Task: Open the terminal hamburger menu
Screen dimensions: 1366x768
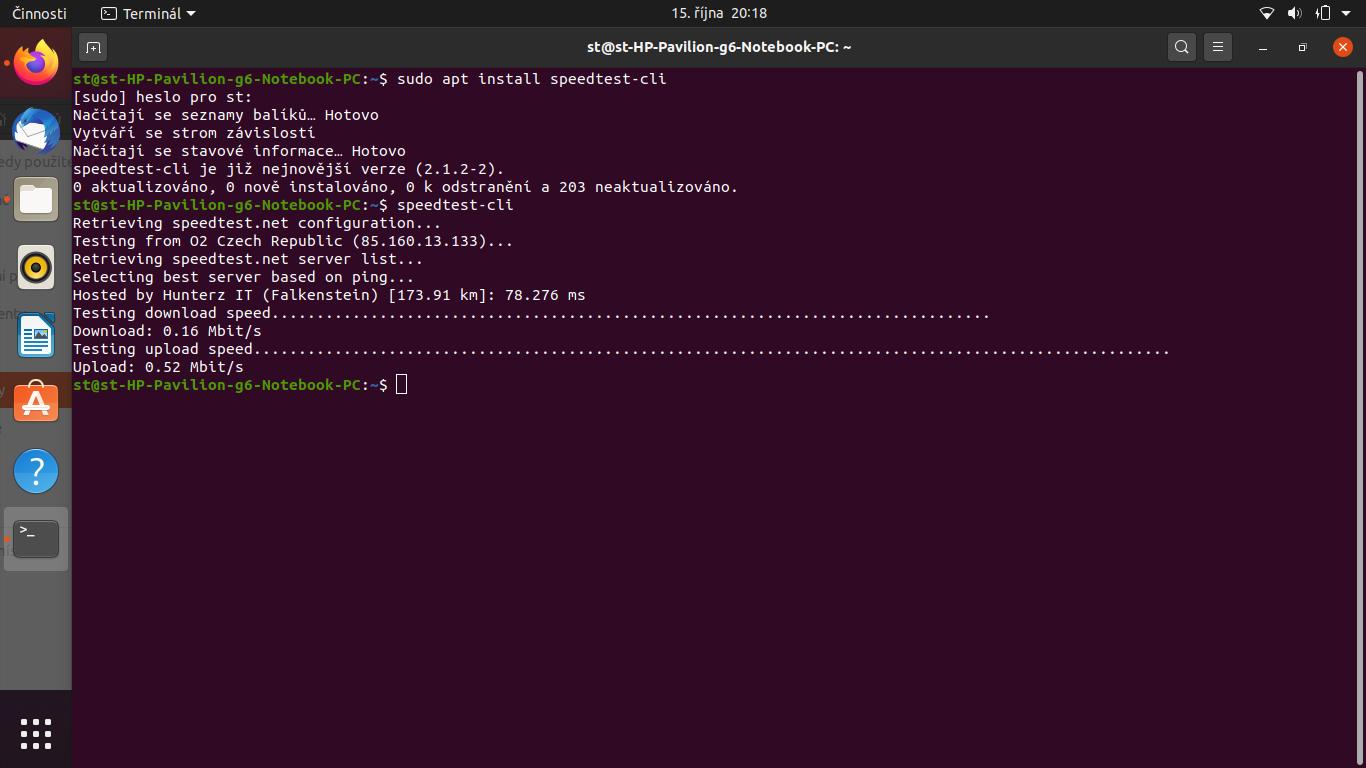Action: 1217,47
